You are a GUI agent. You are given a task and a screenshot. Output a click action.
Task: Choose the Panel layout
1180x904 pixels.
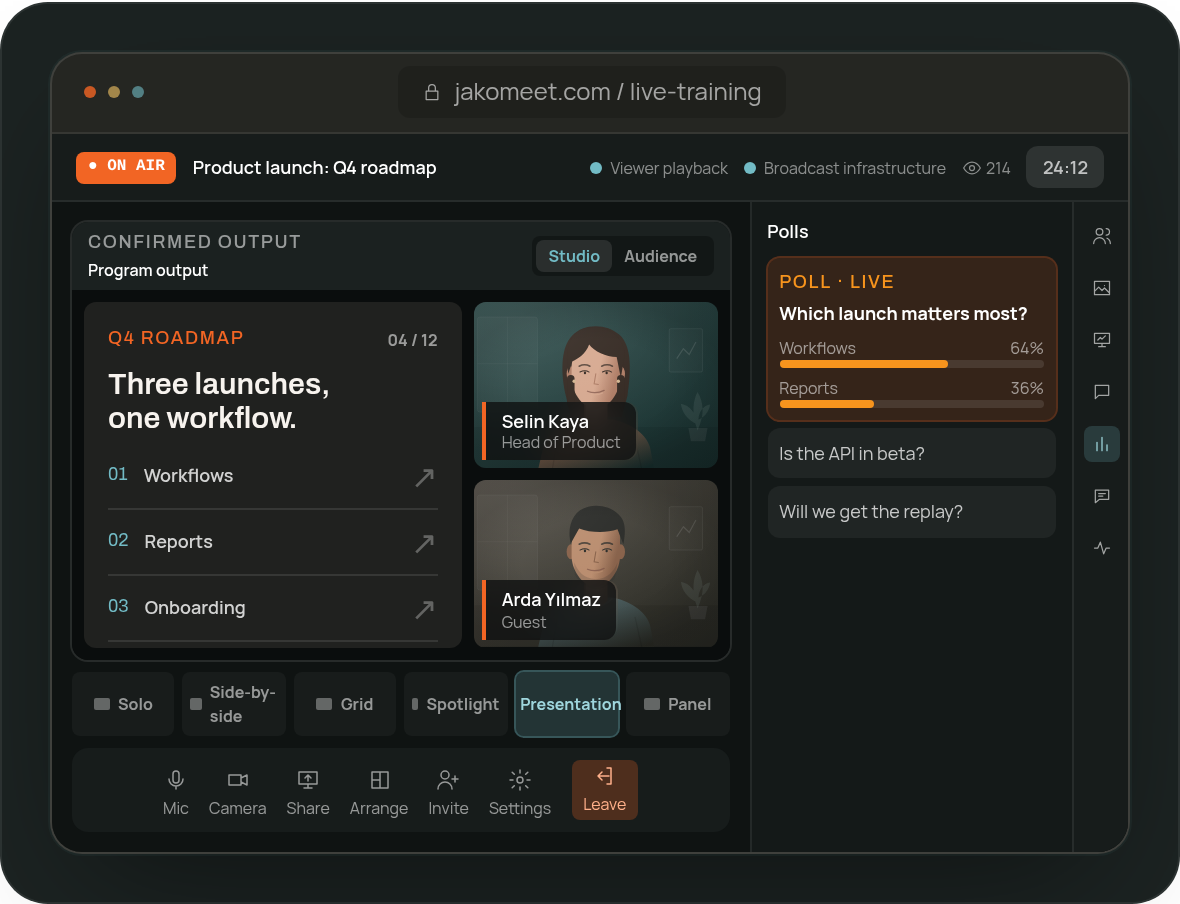(x=677, y=704)
